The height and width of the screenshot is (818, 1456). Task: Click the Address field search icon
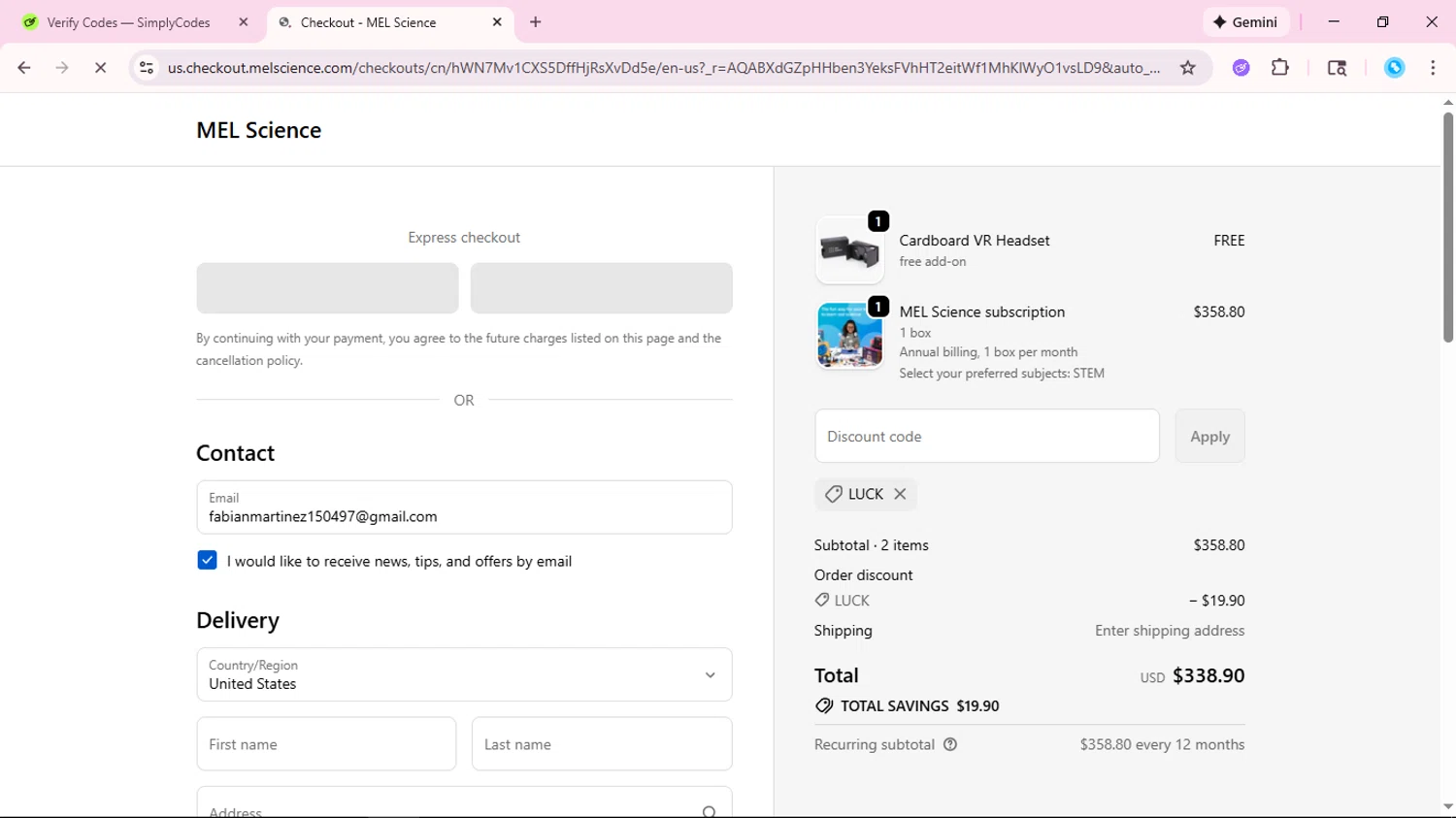pyautogui.click(x=710, y=811)
